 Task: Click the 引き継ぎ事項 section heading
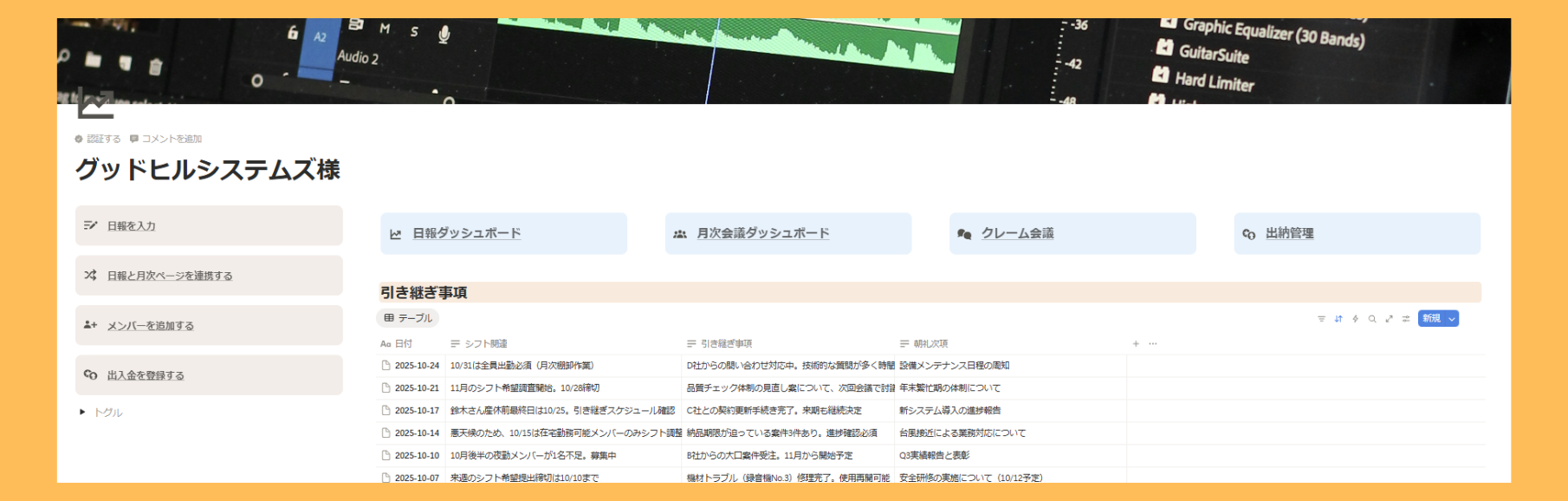tap(424, 293)
